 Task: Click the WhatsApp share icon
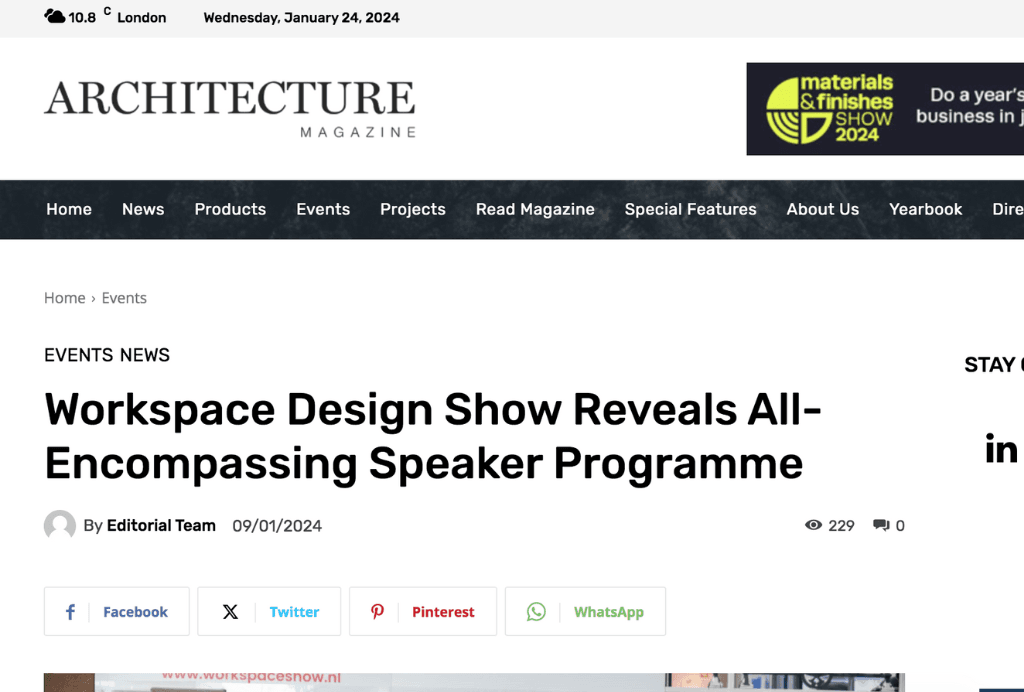coord(537,612)
